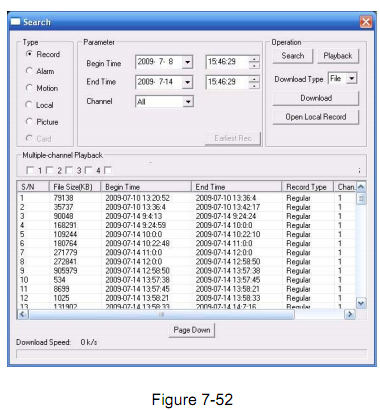Viewport: 380px width, 410px height.
Task: Click the vertical scrollbar thumb
Action: pyautogui.click(x=361, y=199)
